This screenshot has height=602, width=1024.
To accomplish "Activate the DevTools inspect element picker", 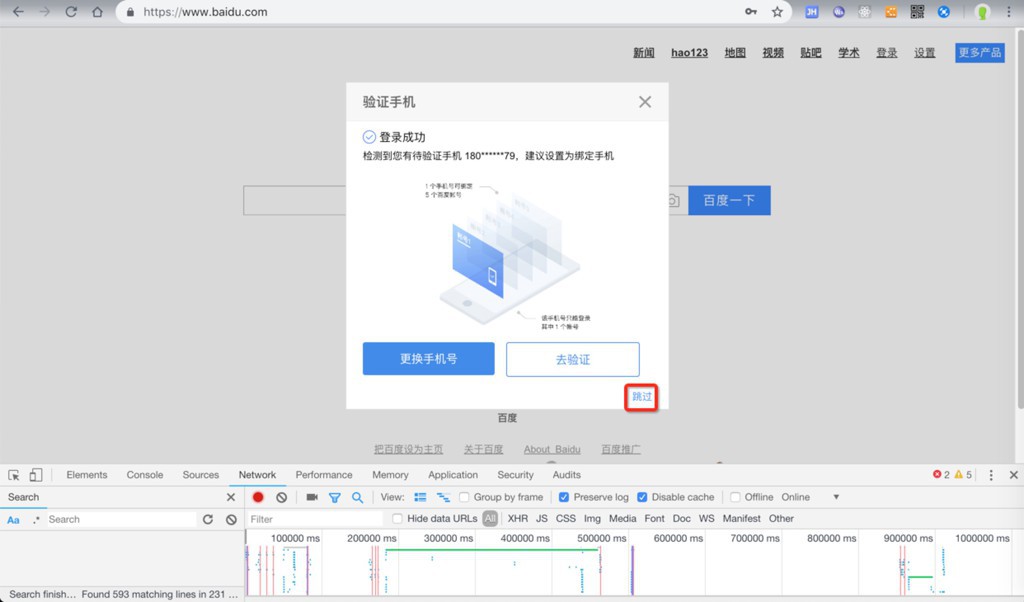I will click(14, 475).
